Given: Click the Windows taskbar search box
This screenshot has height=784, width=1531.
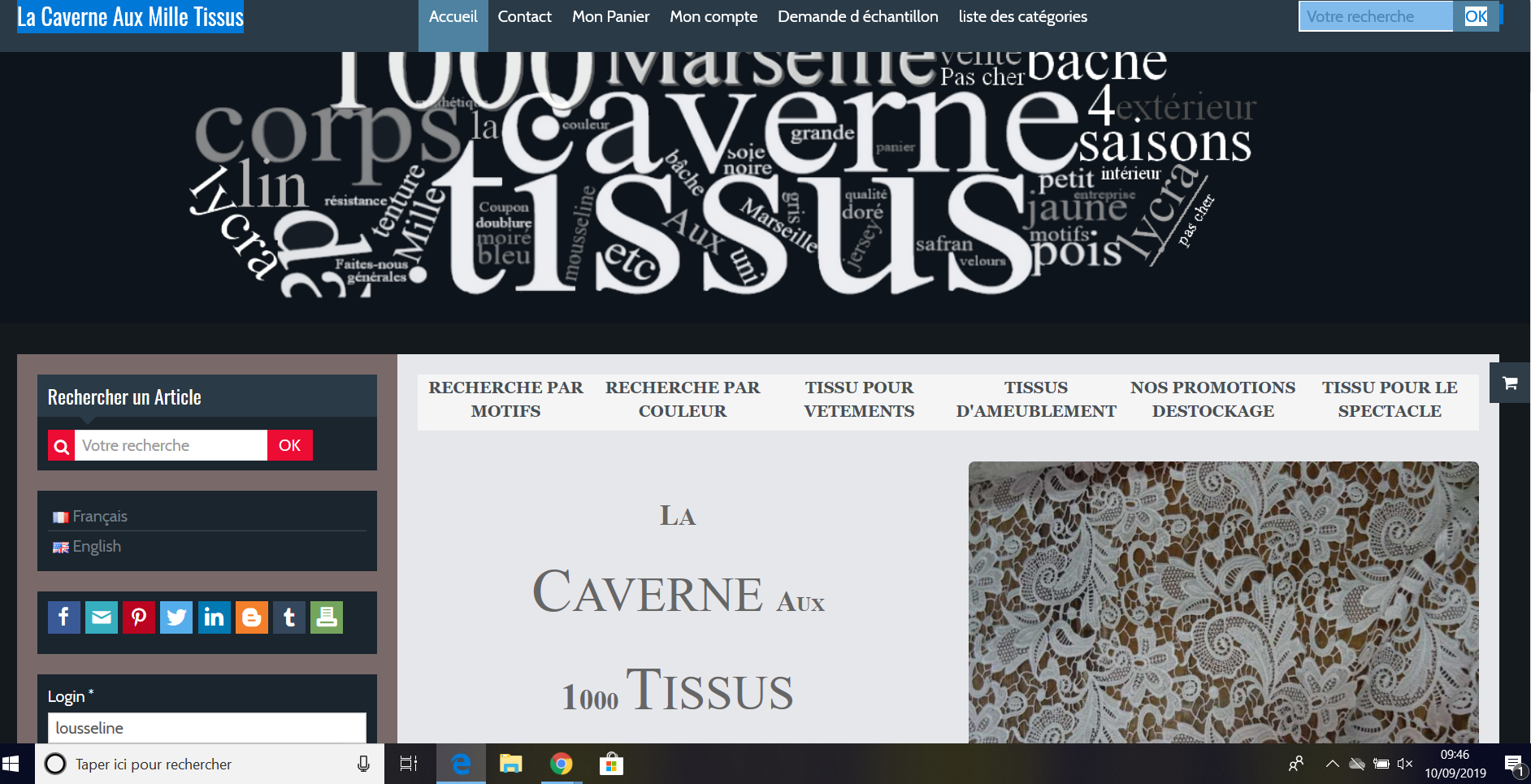Looking at the screenshot, I should (x=210, y=764).
